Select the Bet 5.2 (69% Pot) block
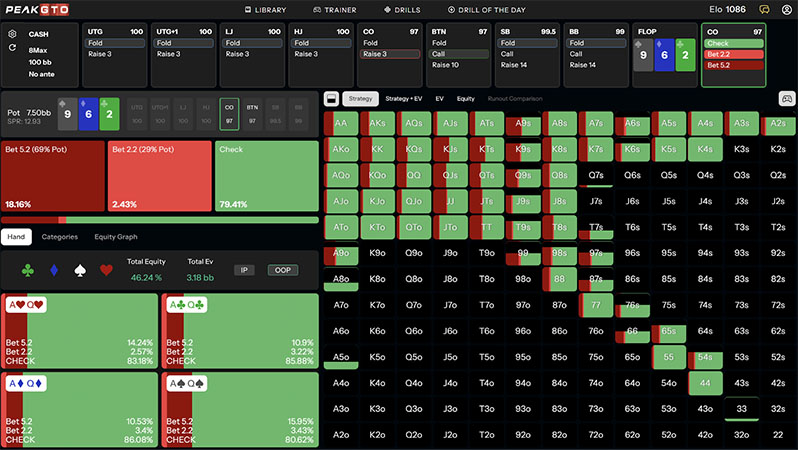Image resolution: width=798 pixels, height=450 pixels. pos(52,176)
